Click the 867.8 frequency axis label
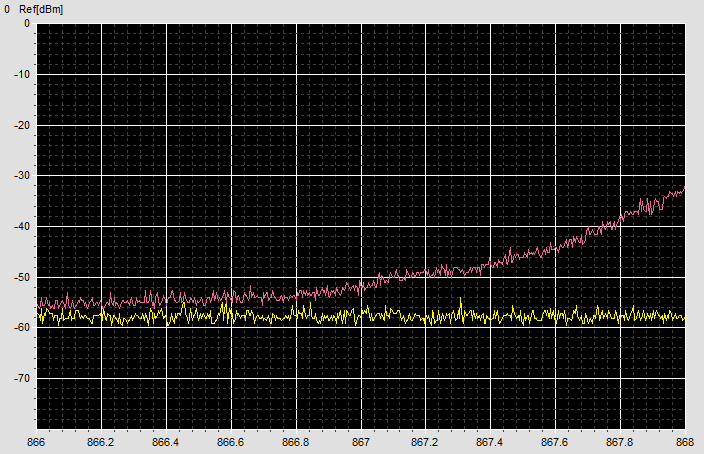Image resolution: width=704 pixels, height=454 pixels. tap(620, 442)
